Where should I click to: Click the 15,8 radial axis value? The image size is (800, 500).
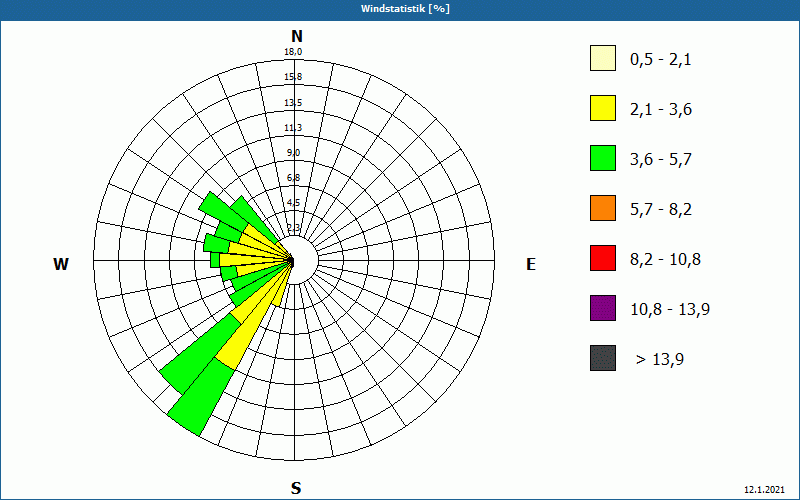293,77
